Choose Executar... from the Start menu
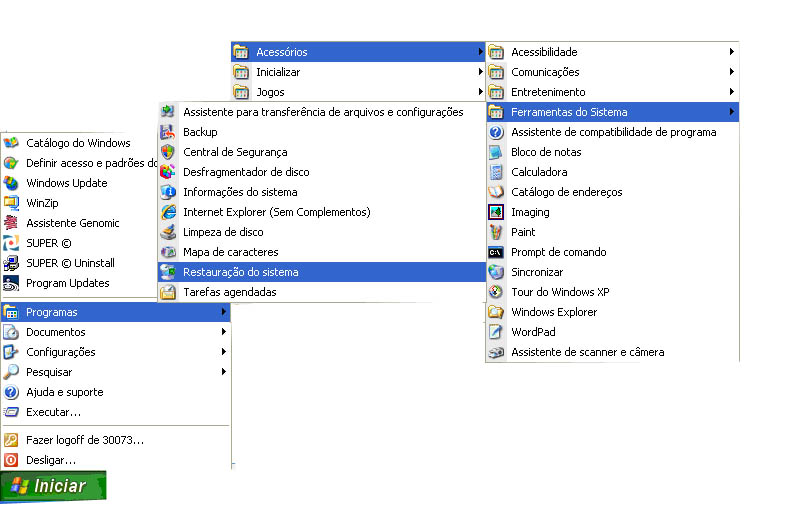Image resolution: width=789 pixels, height=531 pixels. pyautogui.click(x=116, y=412)
